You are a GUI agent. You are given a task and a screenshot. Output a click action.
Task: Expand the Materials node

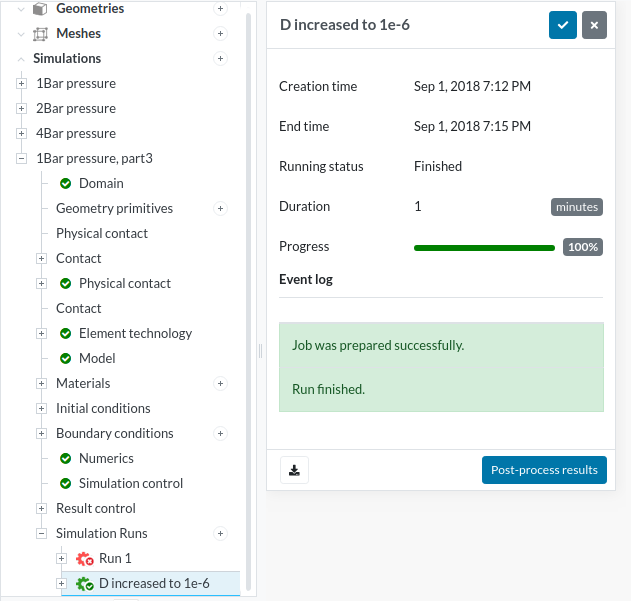(x=41, y=384)
